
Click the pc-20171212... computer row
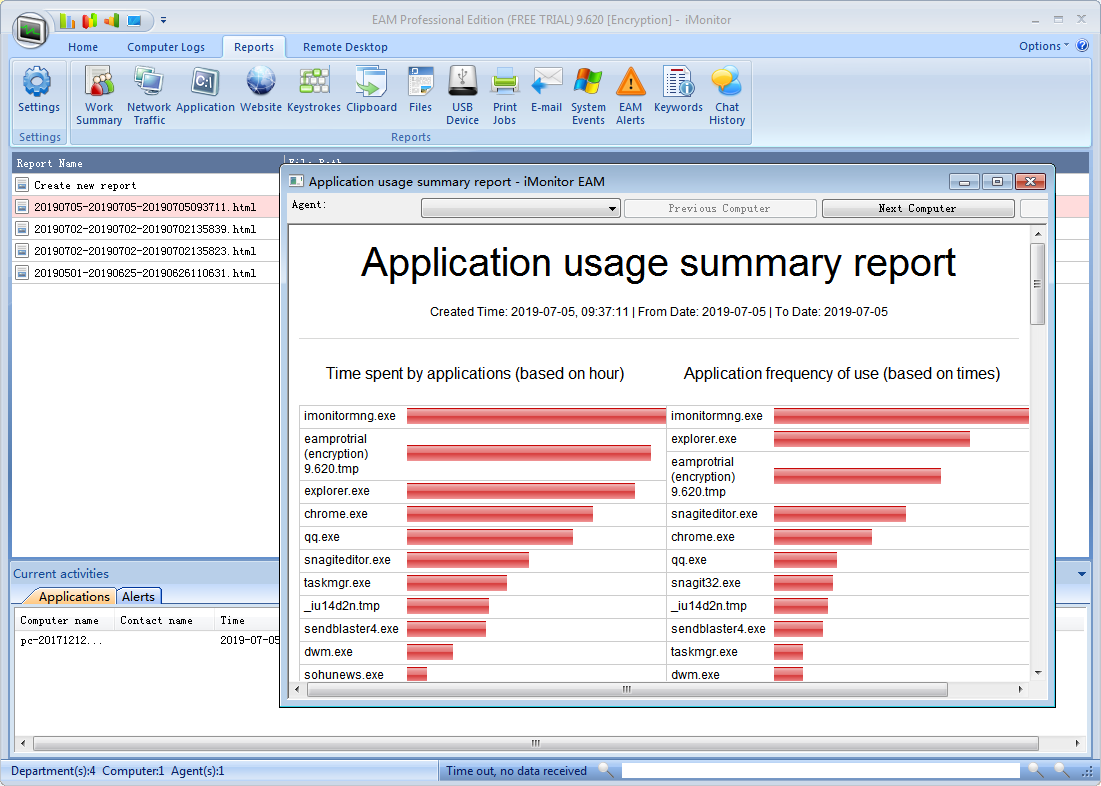147,641
